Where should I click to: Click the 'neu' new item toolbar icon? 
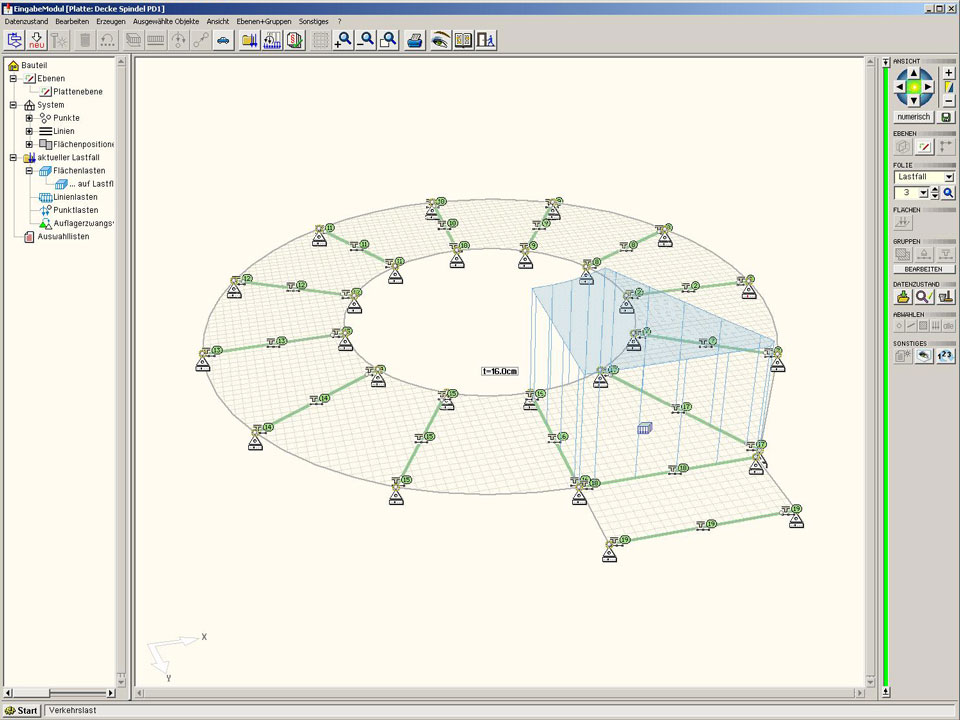point(37,40)
